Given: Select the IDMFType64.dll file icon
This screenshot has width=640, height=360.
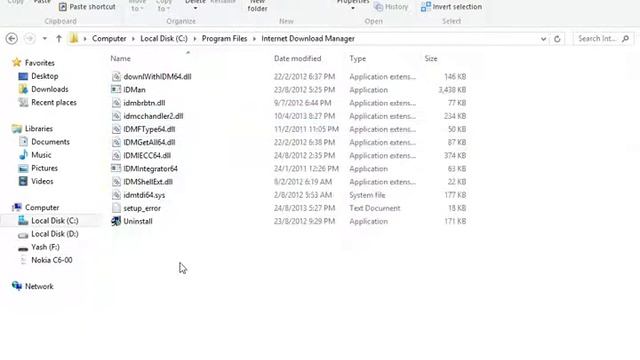Looking at the screenshot, I should 116,129.
